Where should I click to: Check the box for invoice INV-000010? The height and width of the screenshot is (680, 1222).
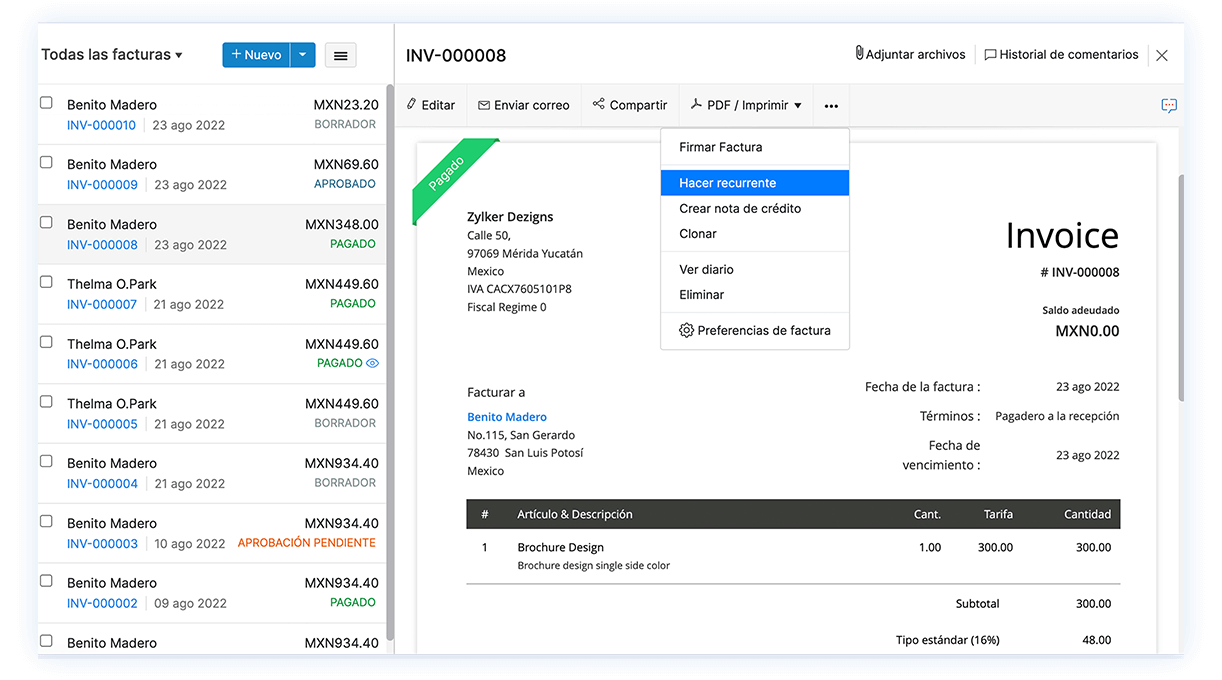(46, 103)
